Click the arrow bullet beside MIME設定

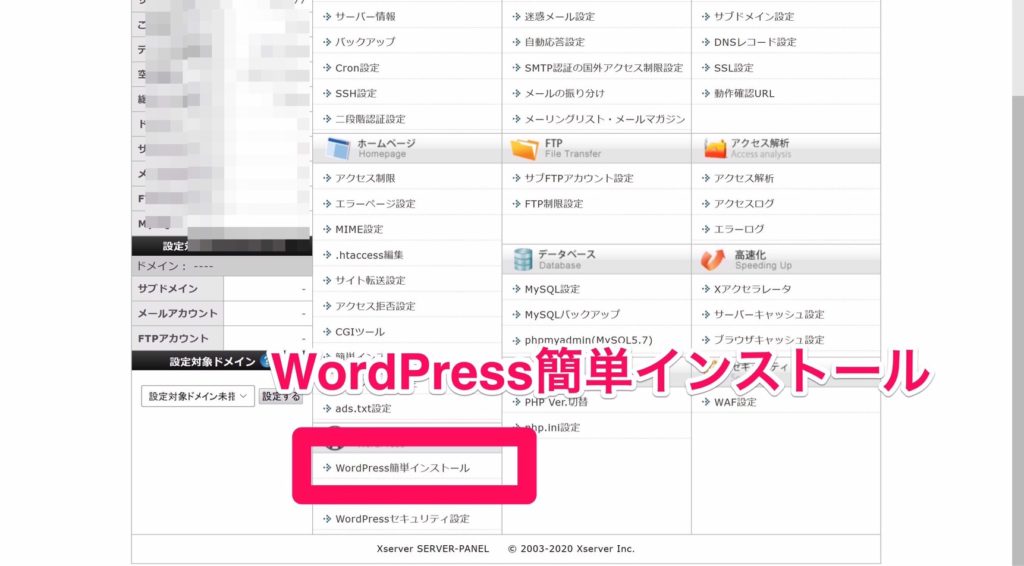pyautogui.click(x=328, y=229)
